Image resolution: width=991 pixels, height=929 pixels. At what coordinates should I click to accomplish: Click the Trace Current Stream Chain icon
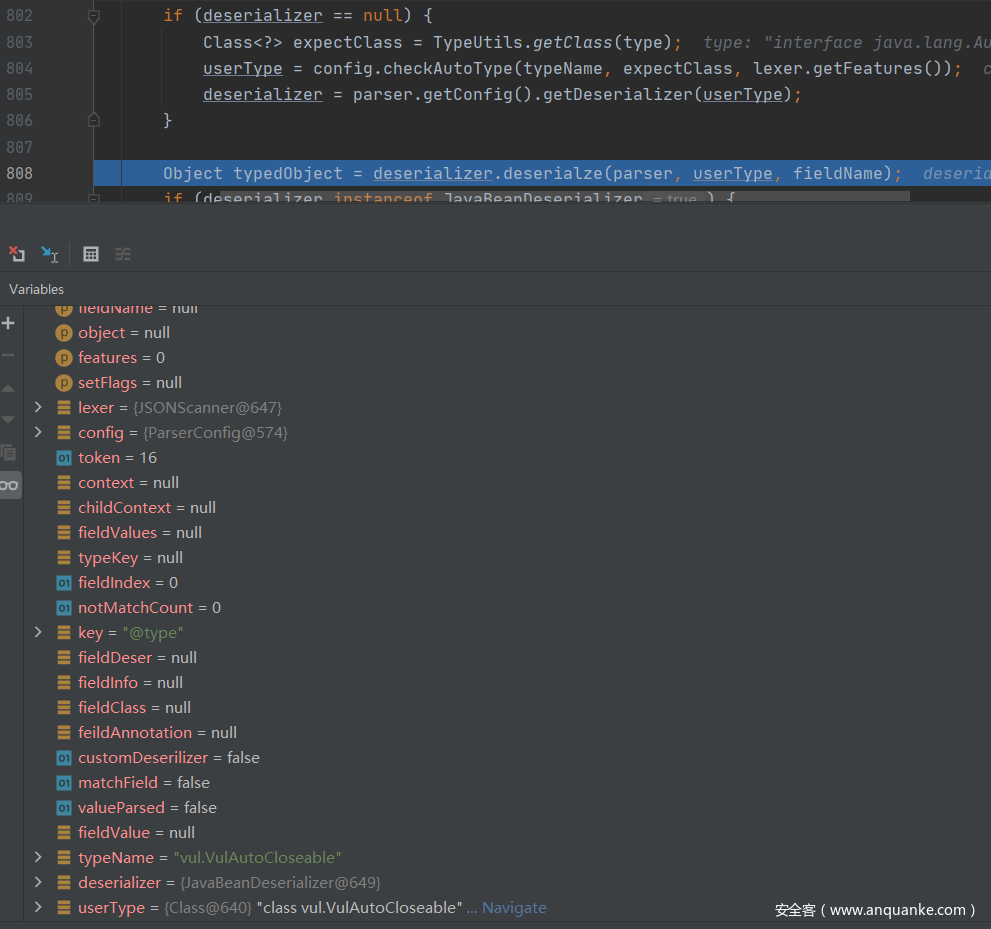123,254
